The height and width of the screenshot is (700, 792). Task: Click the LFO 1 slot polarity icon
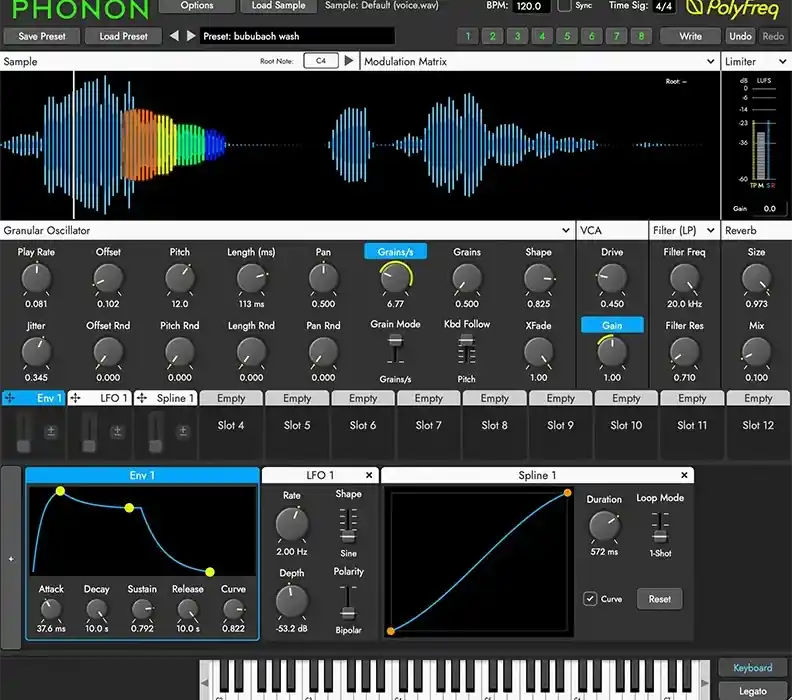point(117,431)
